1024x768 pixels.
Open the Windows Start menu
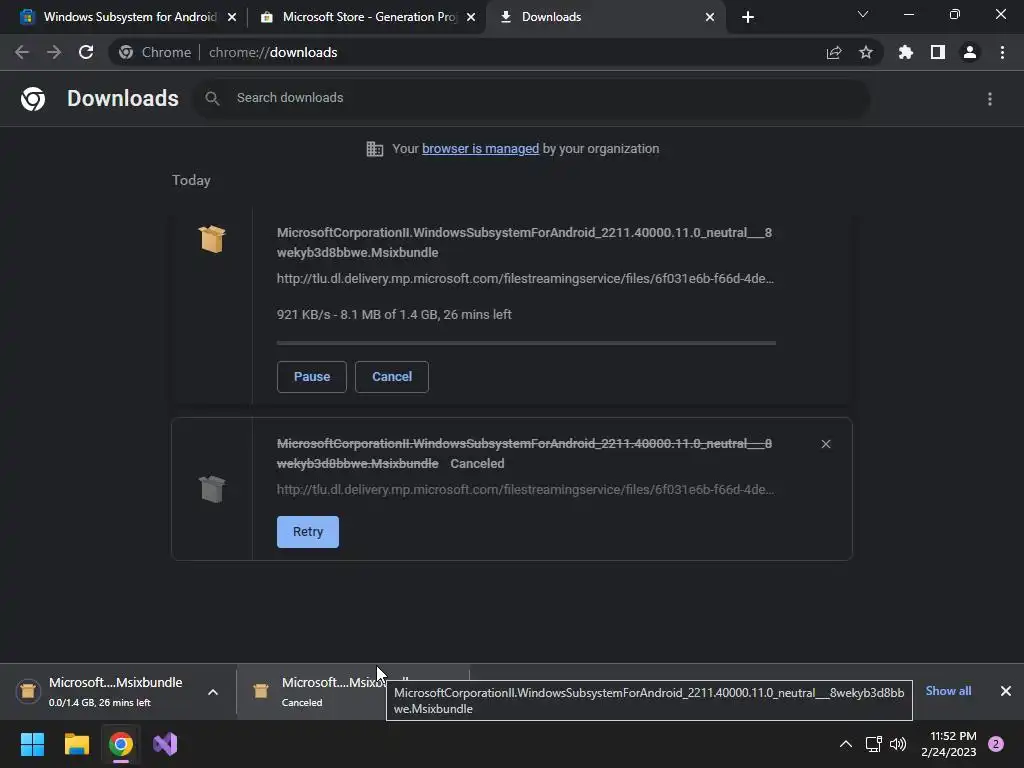coord(32,744)
